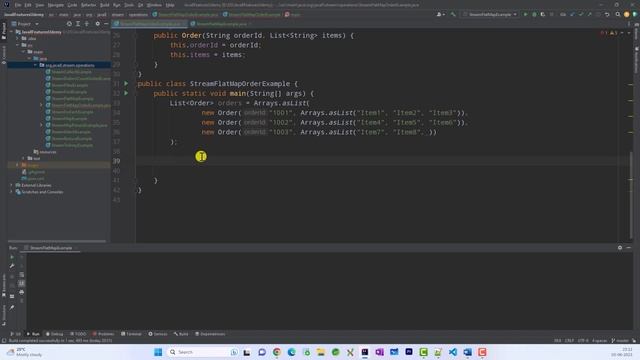
Task: Open Microsoft Edge from the taskbar
Action: tap(291, 352)
